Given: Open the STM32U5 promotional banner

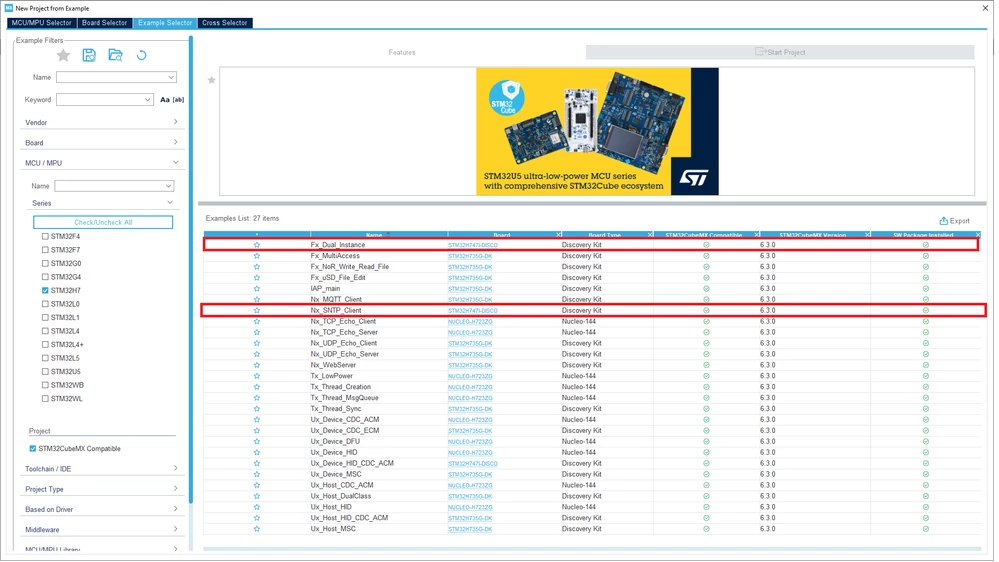Looking at the screenshot, I should [597, 131].
